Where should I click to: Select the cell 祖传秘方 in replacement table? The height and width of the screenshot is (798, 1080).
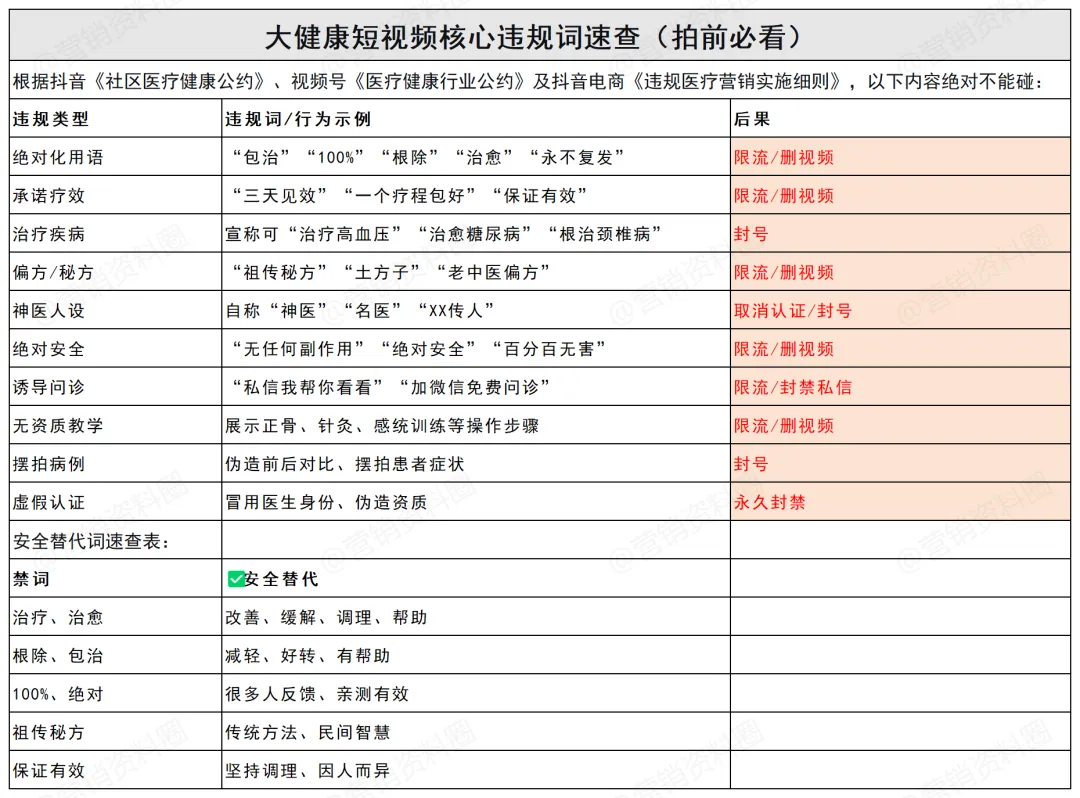tap(116, 732)
